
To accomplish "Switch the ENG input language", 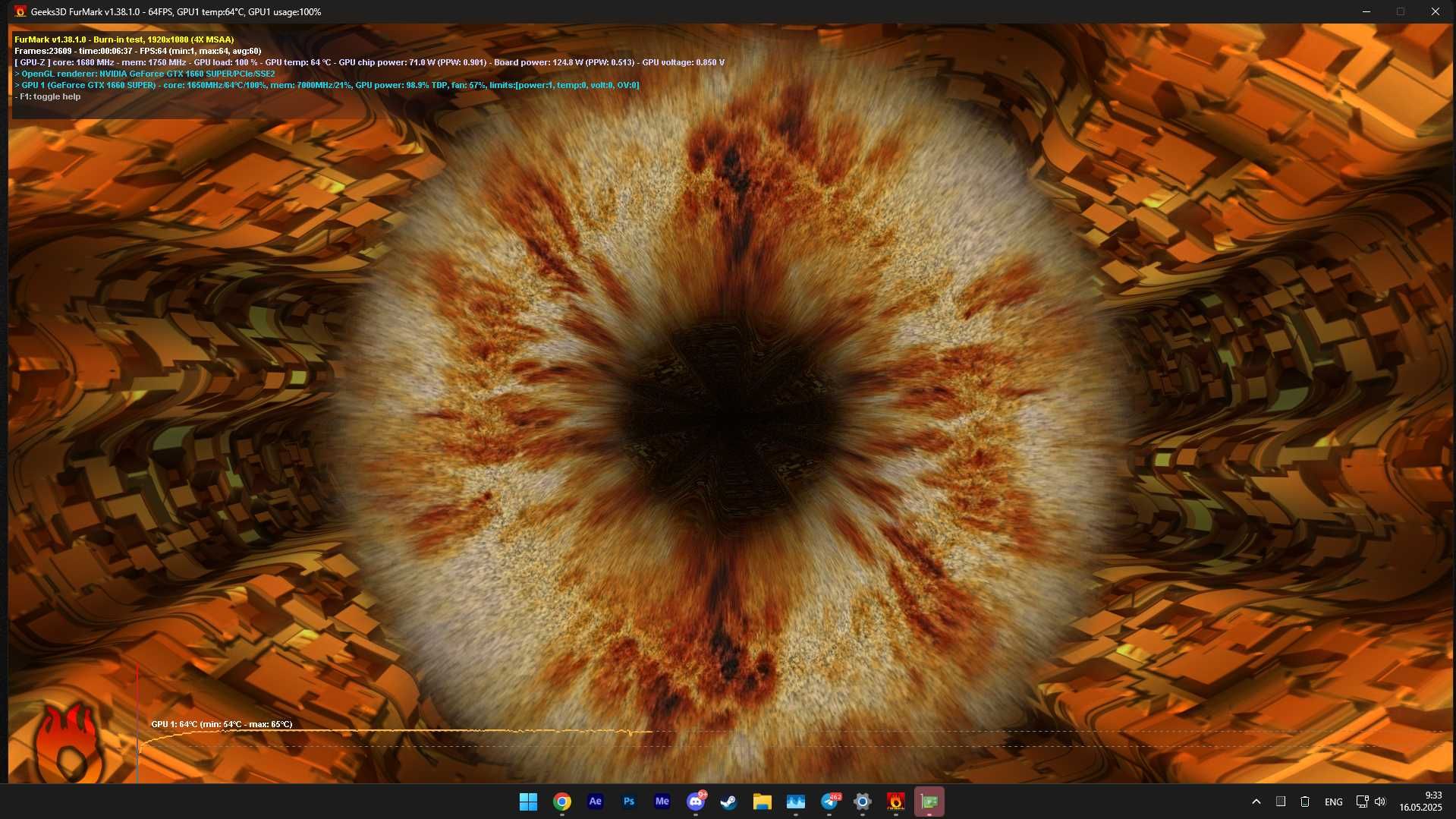I will click(1333, 802).
